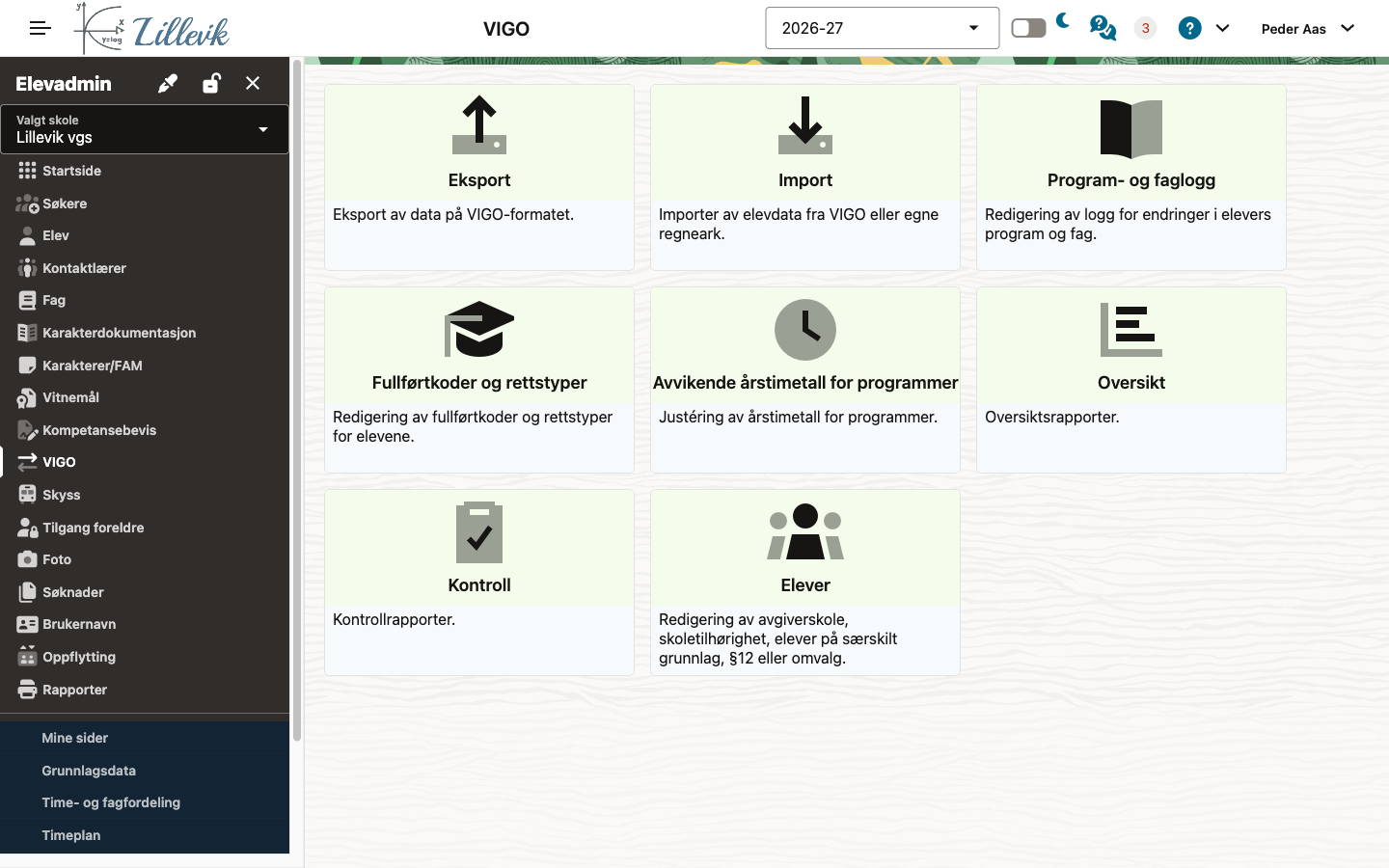Go to Startside in the sidebar
The height and width of the screenshot is (868, 1389).
pos(145,171)
